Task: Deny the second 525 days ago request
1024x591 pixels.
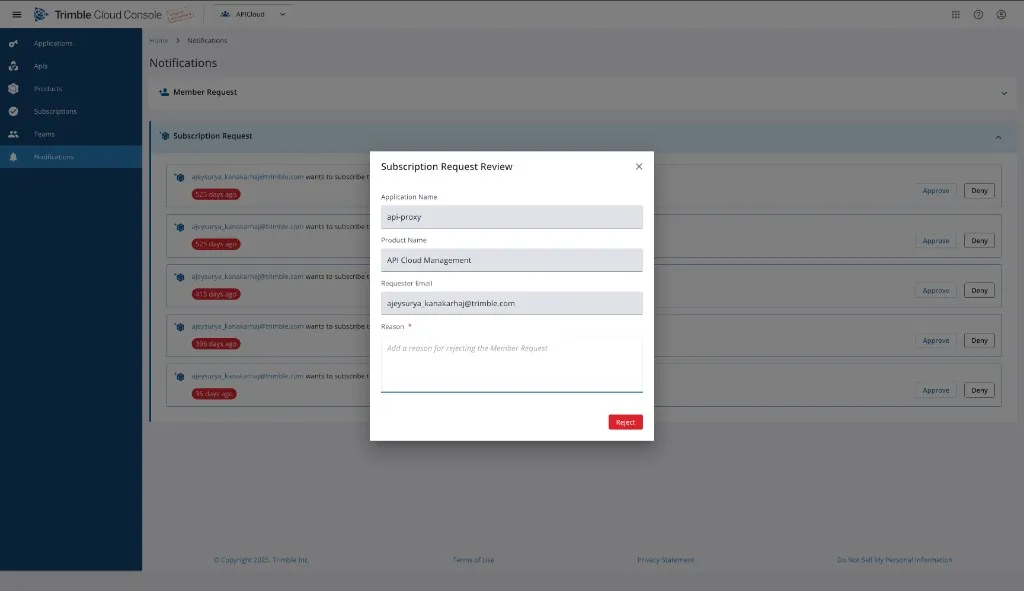Action: (x=979, y=240)
